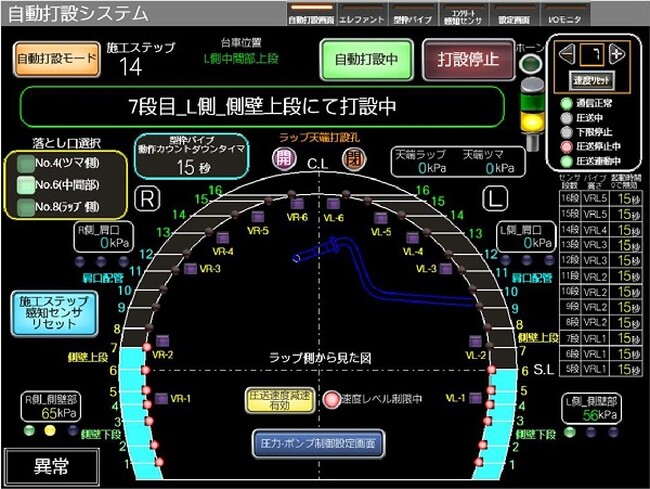Click the 通信正常 status lamp
This screenshot has height=489, width=650.
coord(567,104)
